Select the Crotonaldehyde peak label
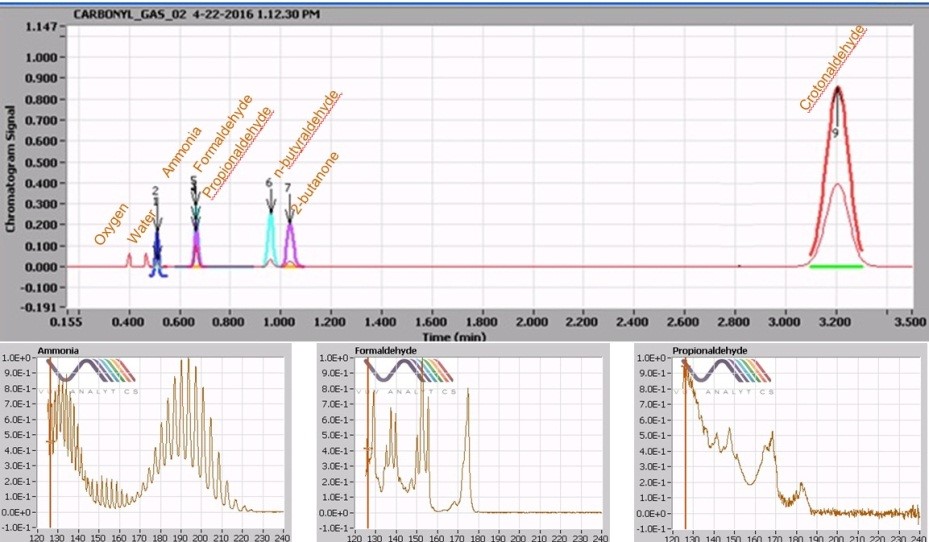Viewport: 929px width, 542px height. click(832, 68)
